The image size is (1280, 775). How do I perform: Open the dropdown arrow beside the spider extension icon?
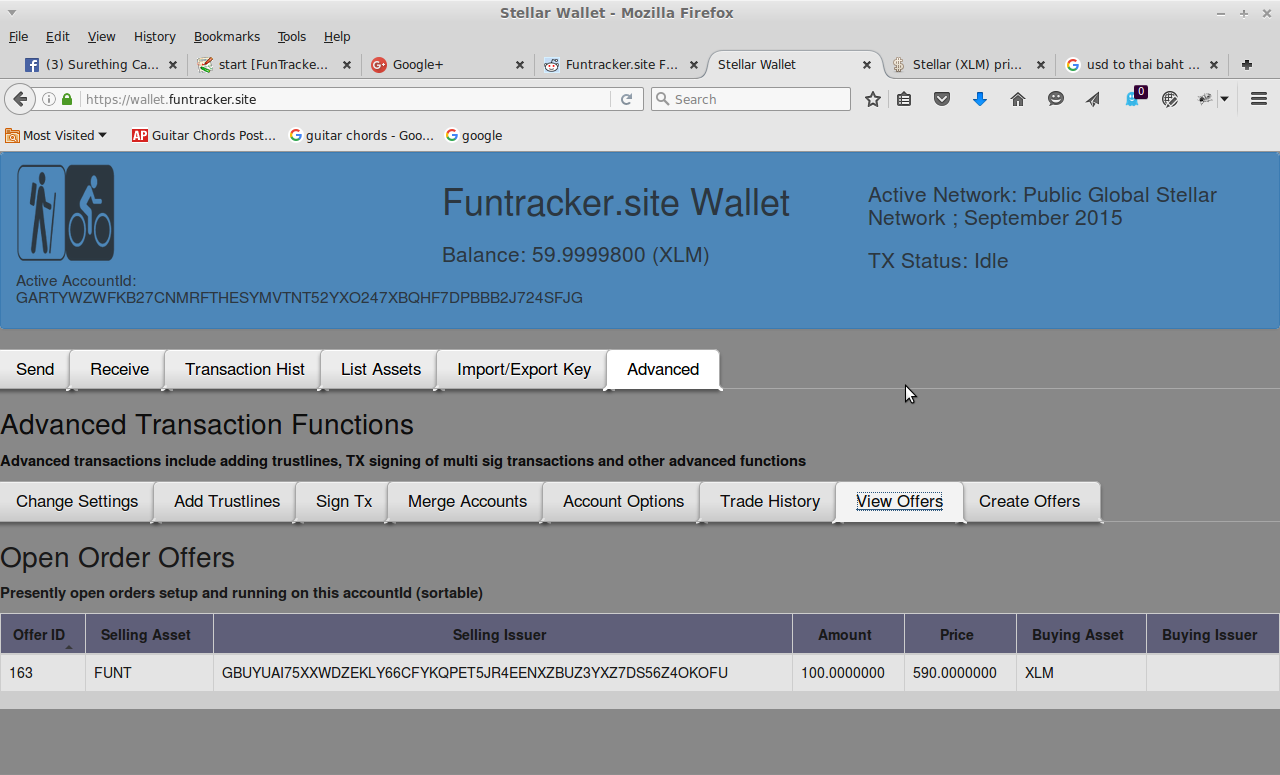pos(1224,99)
